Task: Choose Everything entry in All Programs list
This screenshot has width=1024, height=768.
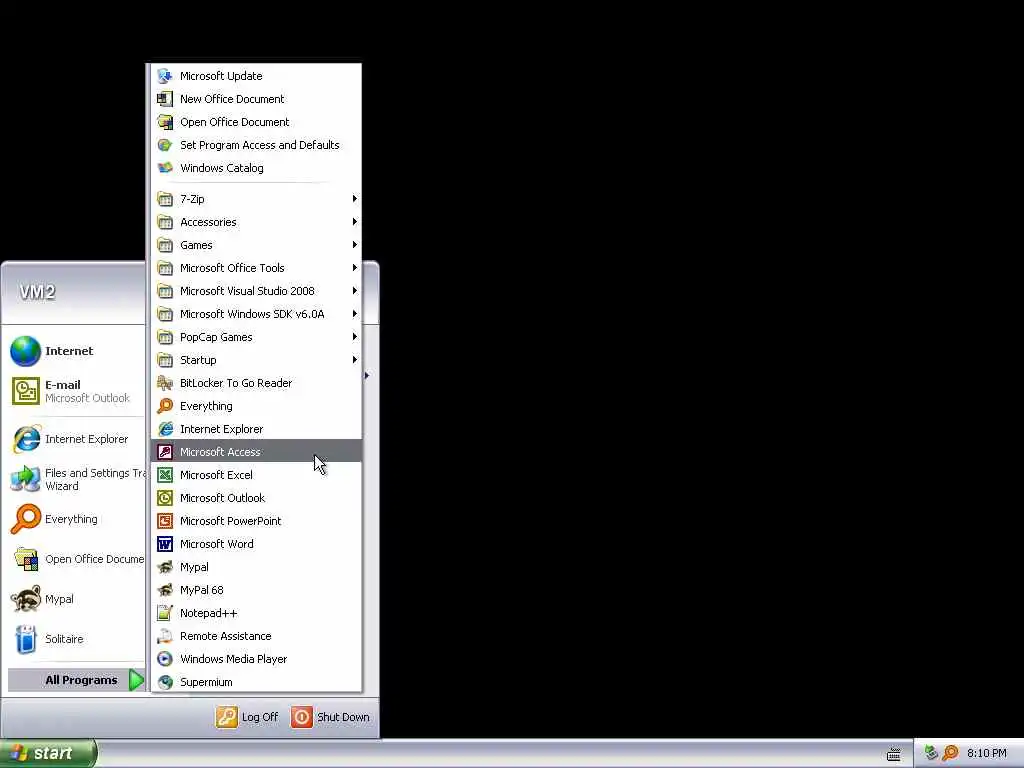Action: point(256,406)
